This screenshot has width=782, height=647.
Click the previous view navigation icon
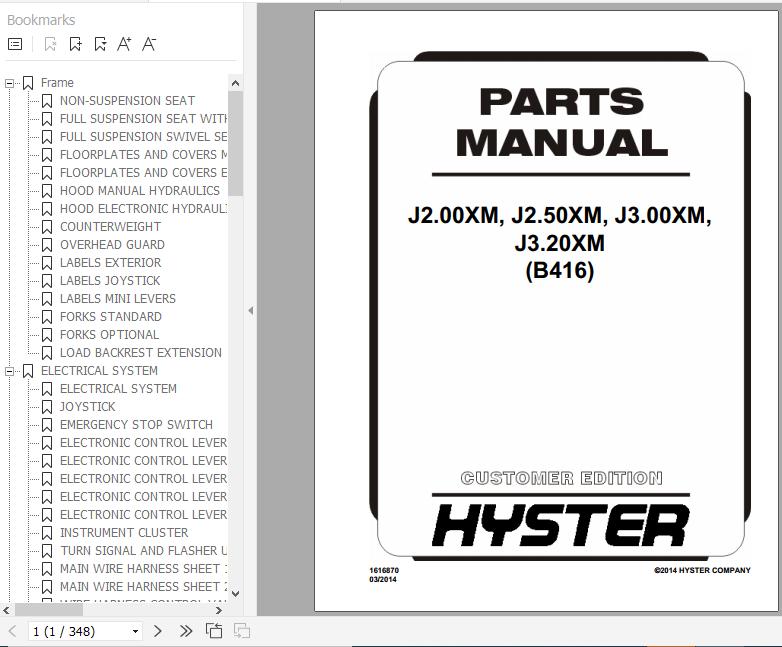coord(214,631)
